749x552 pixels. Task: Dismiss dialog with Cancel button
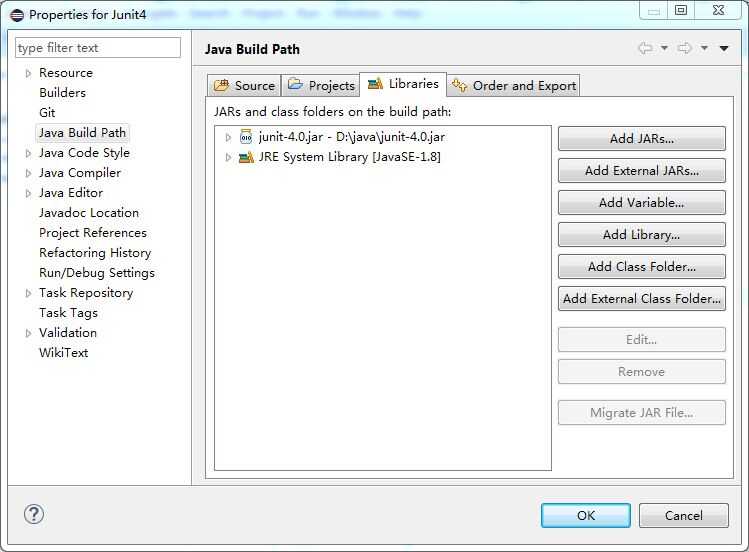coord(684,515)
